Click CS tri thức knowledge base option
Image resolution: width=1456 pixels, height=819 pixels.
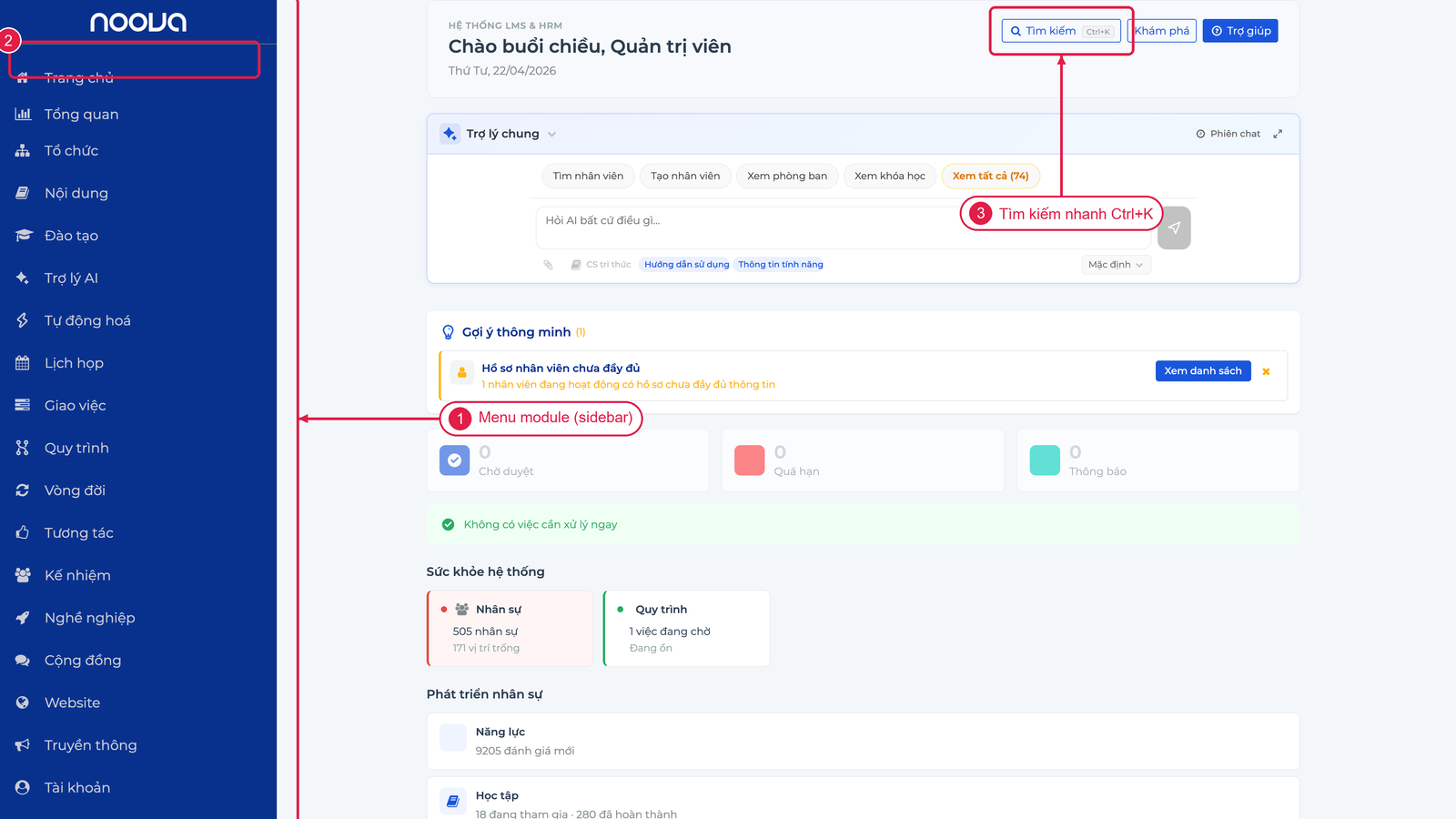(x=601, y=265)
